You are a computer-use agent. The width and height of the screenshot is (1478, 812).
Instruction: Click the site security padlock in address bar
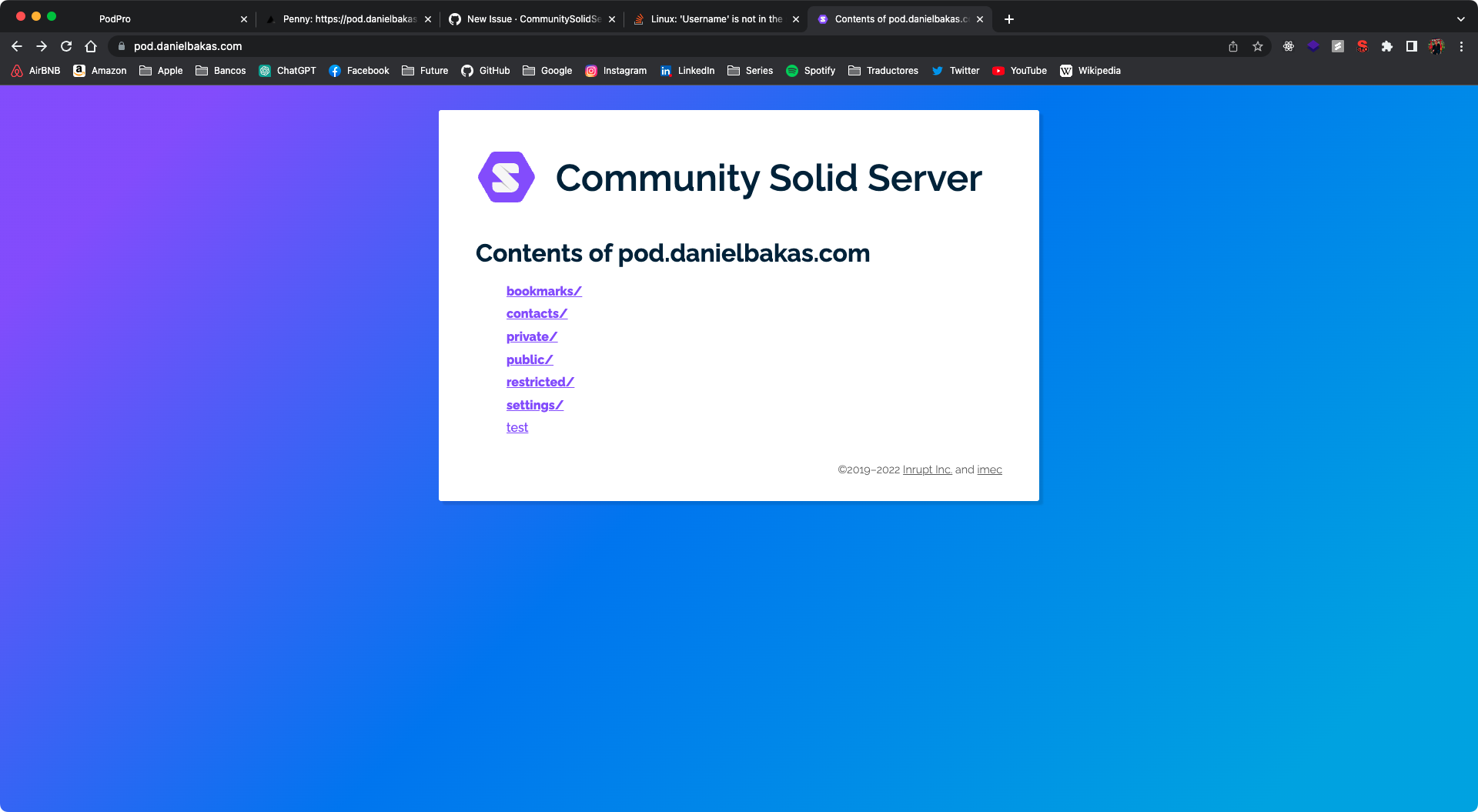point(122,46)
